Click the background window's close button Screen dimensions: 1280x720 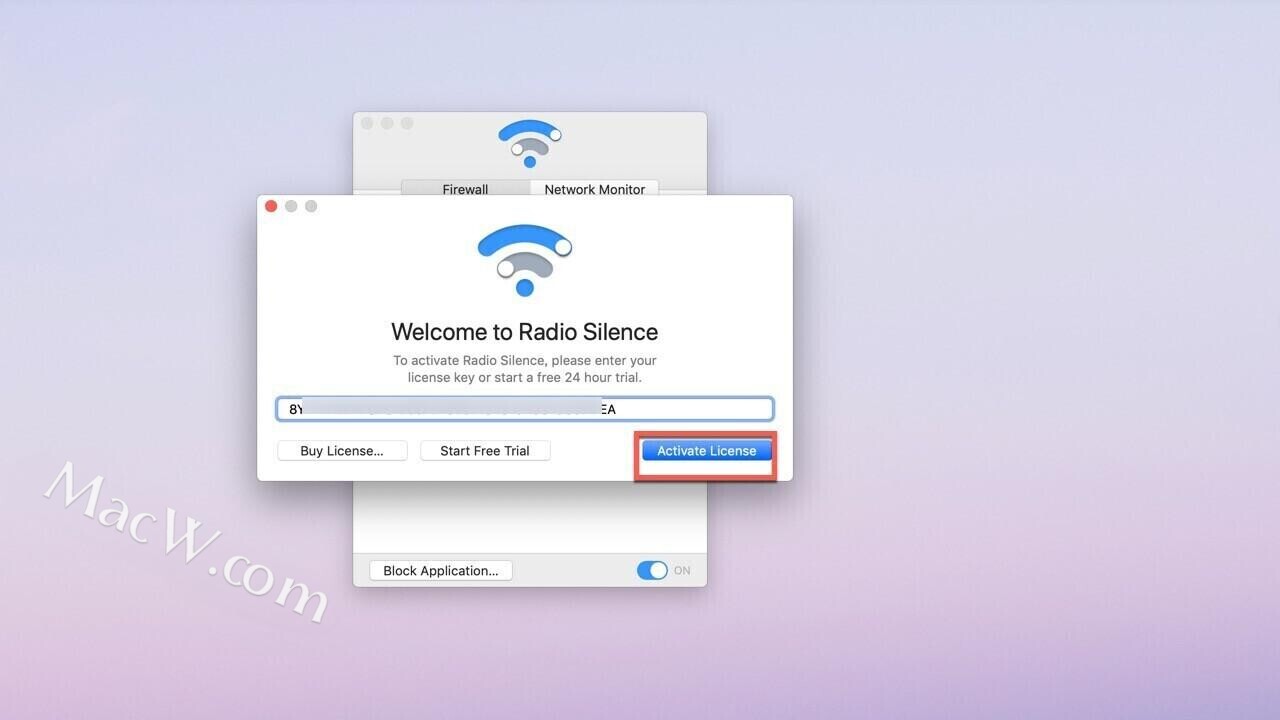(367, 123)
